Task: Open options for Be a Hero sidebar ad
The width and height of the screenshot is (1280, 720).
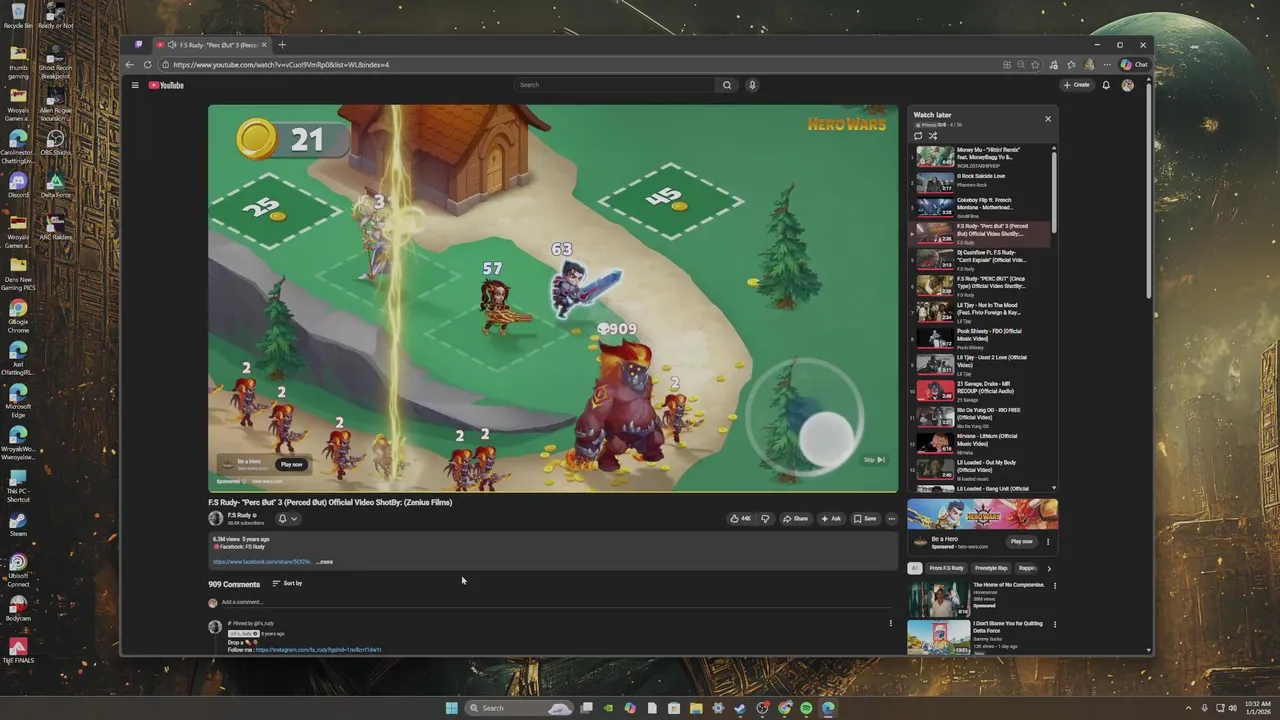Action: point(1048,542)
